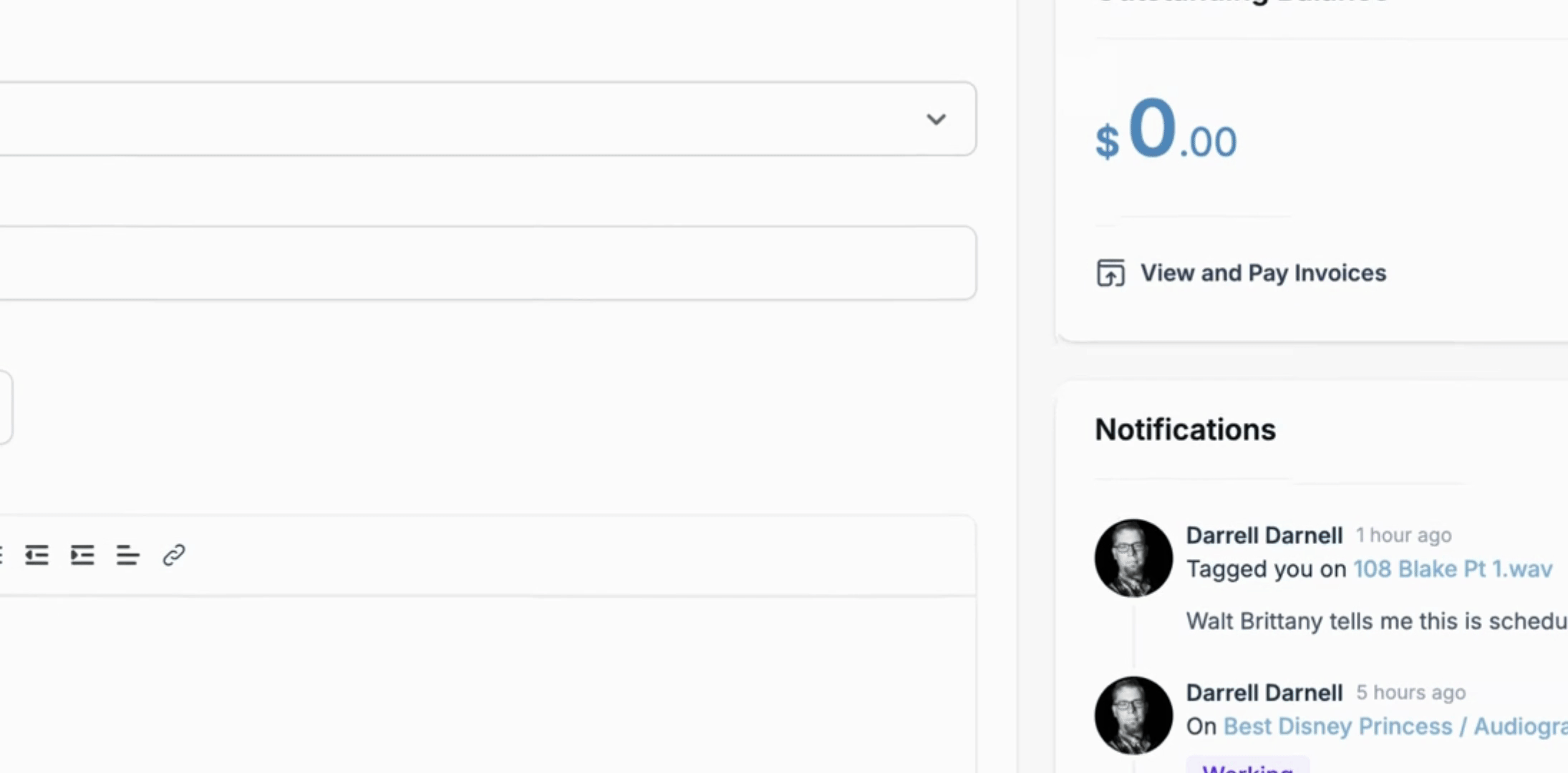This screenshot has height=773, width=1568.
Task: Click the Walt Brittany comment text
Action: tap(1377, 621)
